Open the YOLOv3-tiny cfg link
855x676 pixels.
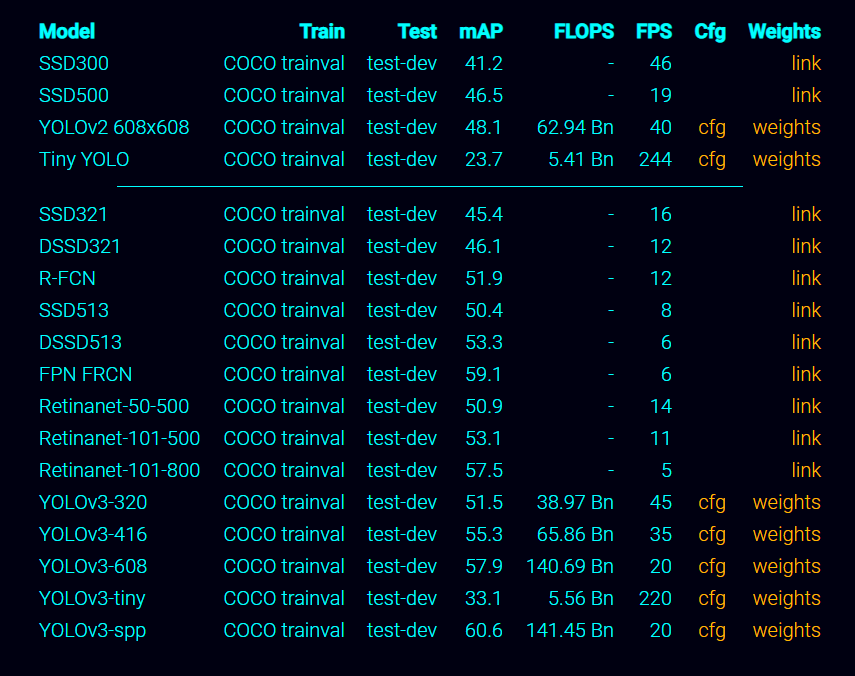tap(712, 600)
